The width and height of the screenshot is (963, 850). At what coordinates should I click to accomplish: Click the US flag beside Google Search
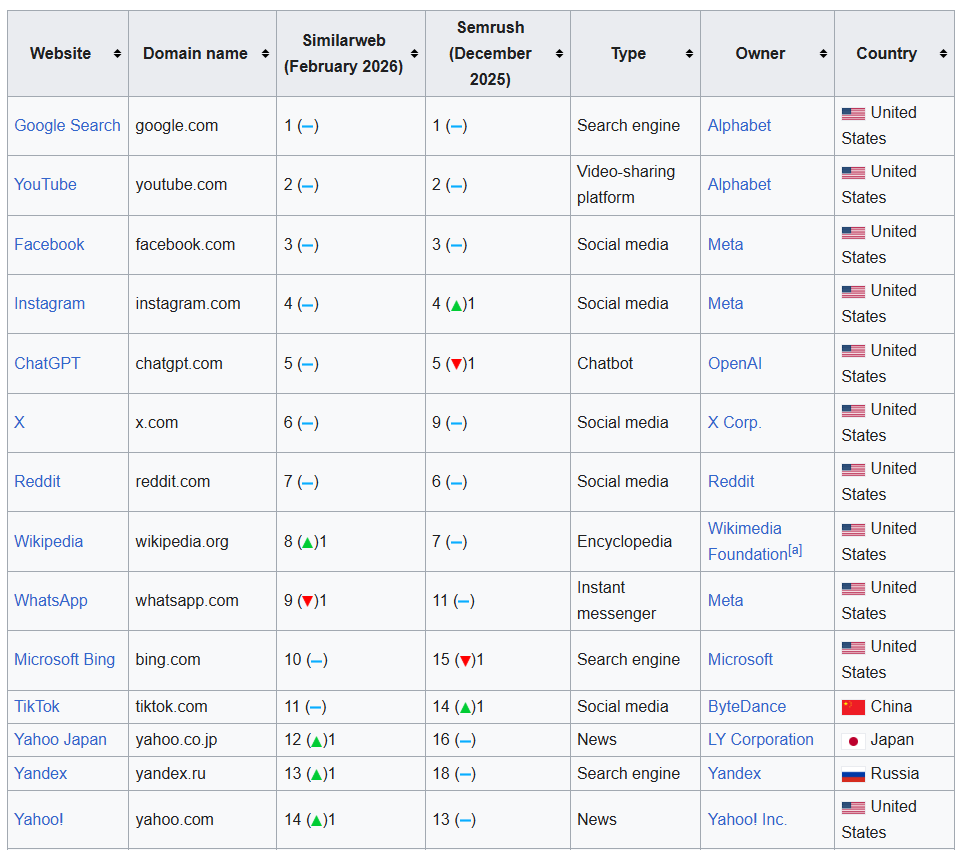click(x=853, y=112)
